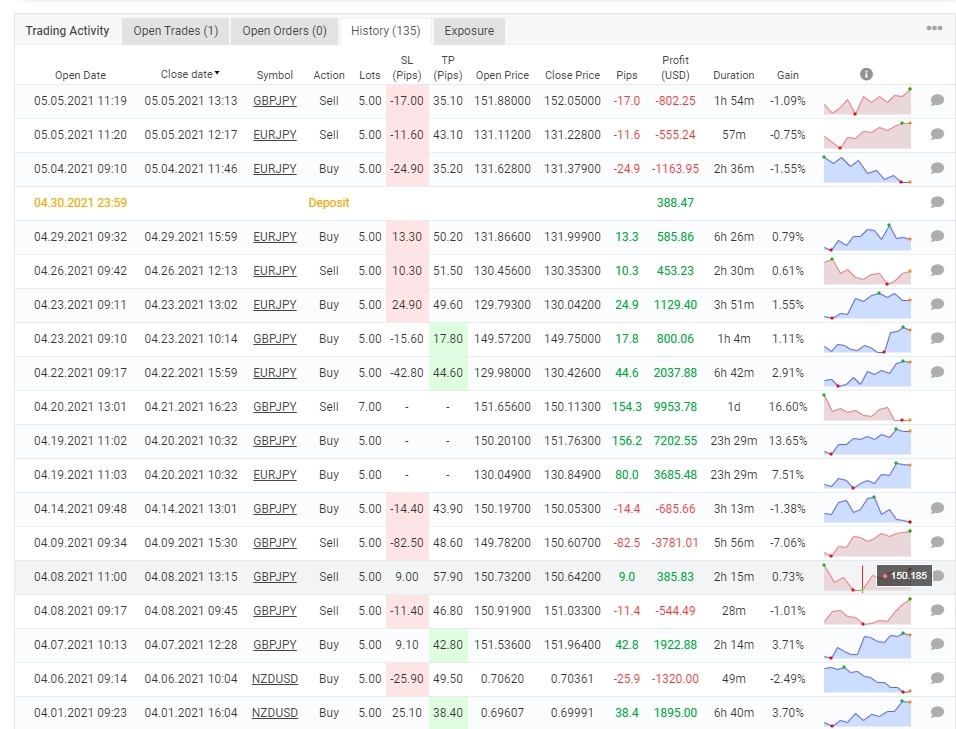956x729 pixels.
Task: Sort table by Open Date header
Action: click(80, 75)
